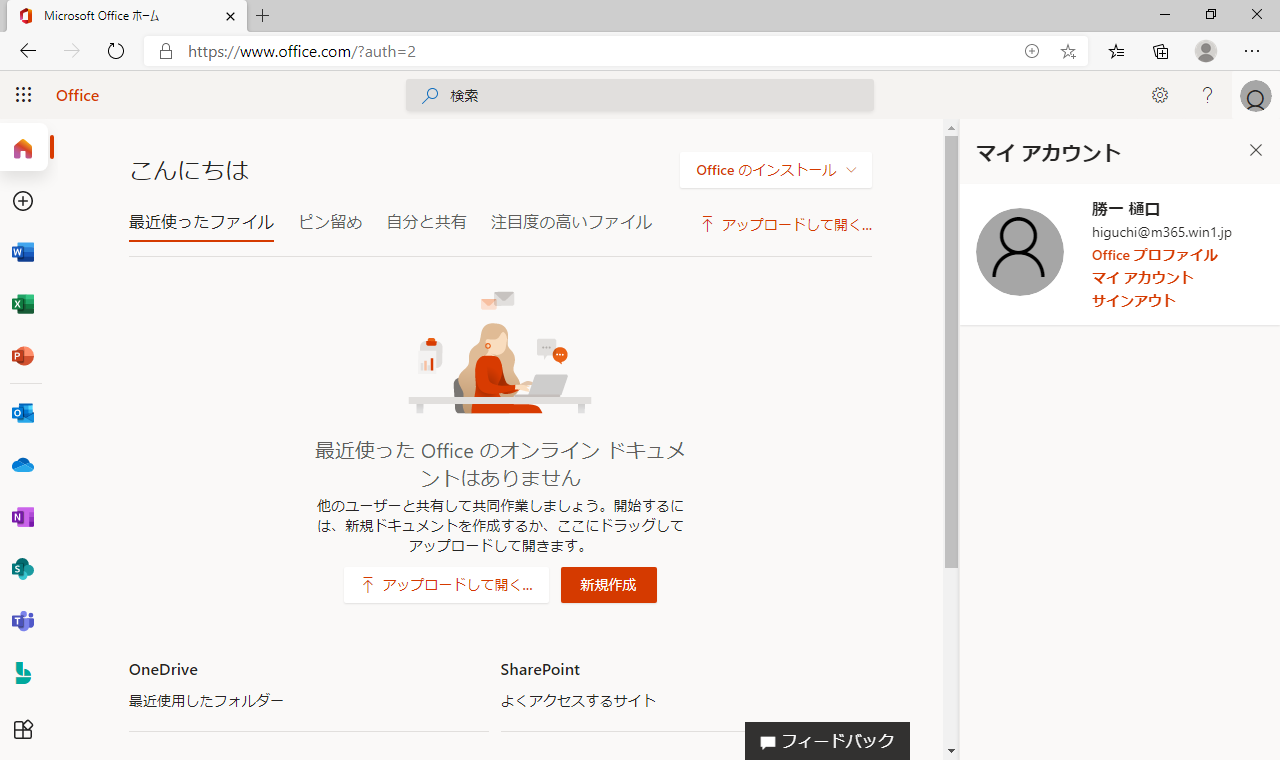The image size is (1280, 760).
Task: Close the マイ アカウント panel
Action: point(1256,150)
